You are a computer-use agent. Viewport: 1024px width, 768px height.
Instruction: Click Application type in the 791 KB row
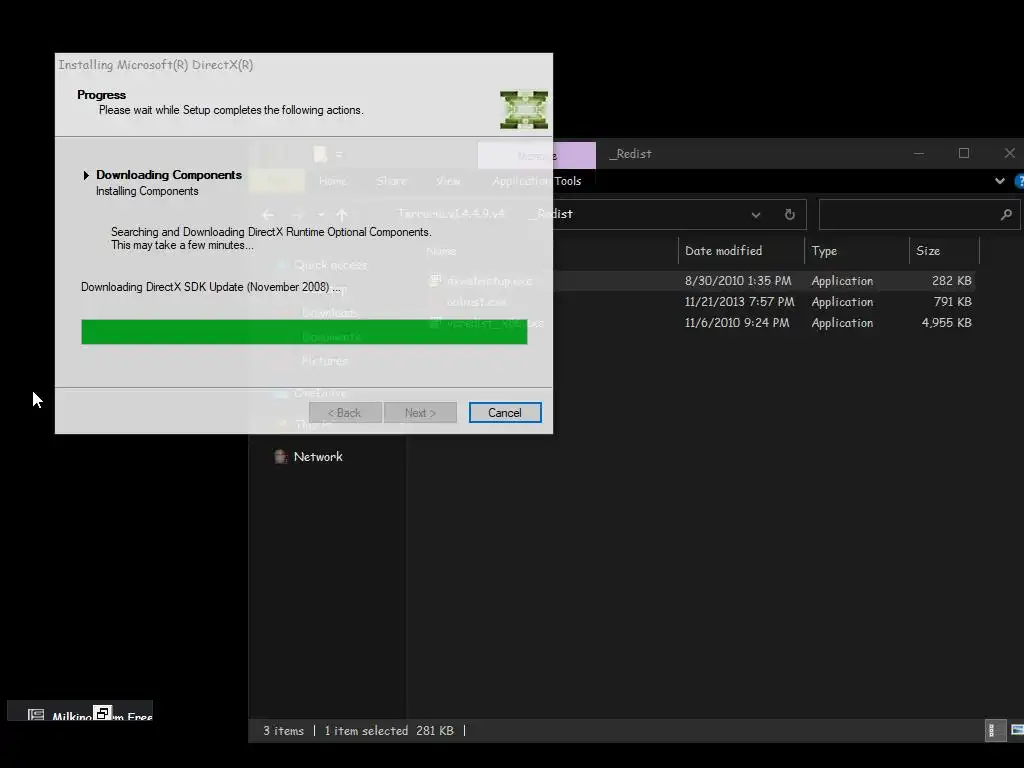tap(842, 302)
